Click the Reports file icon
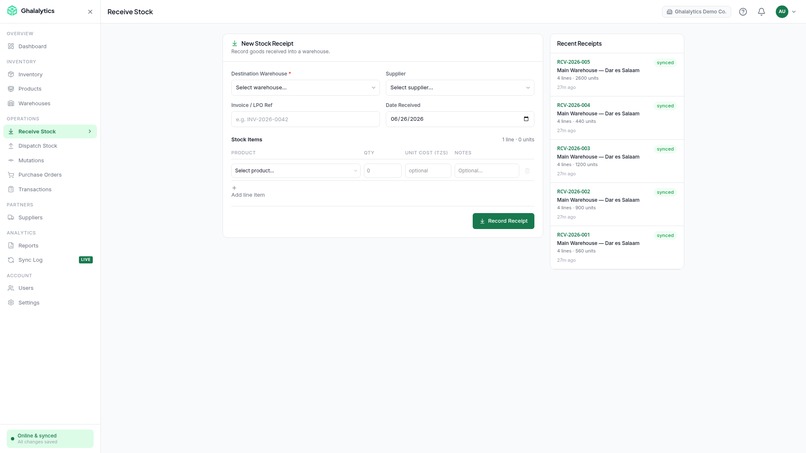The width and height of the screenshot is (806, 453). 11,246
